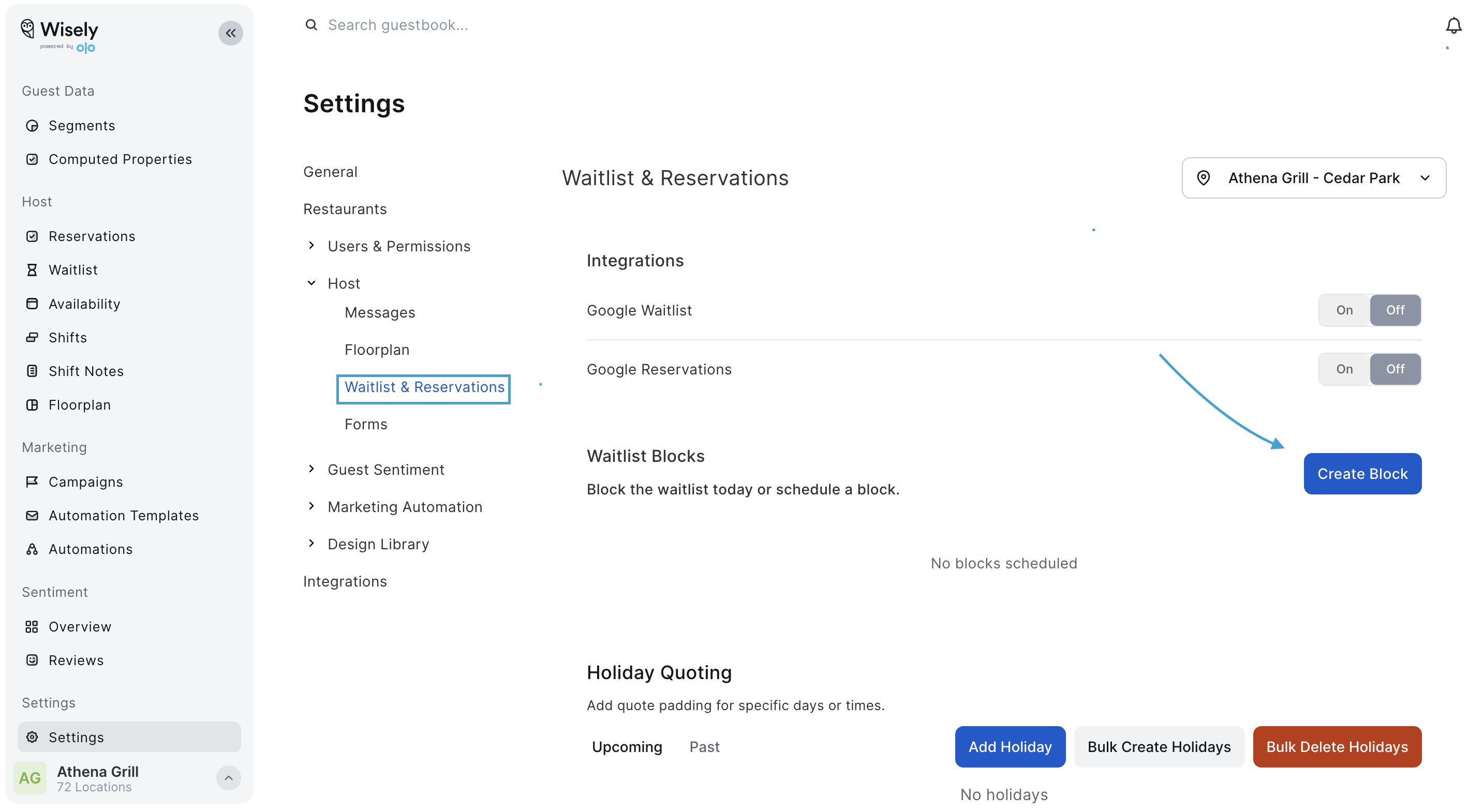Image resolution: width=1483 pixels, height=812 pixels.
Task: Click Create Block button
Action: point(1362,474)
